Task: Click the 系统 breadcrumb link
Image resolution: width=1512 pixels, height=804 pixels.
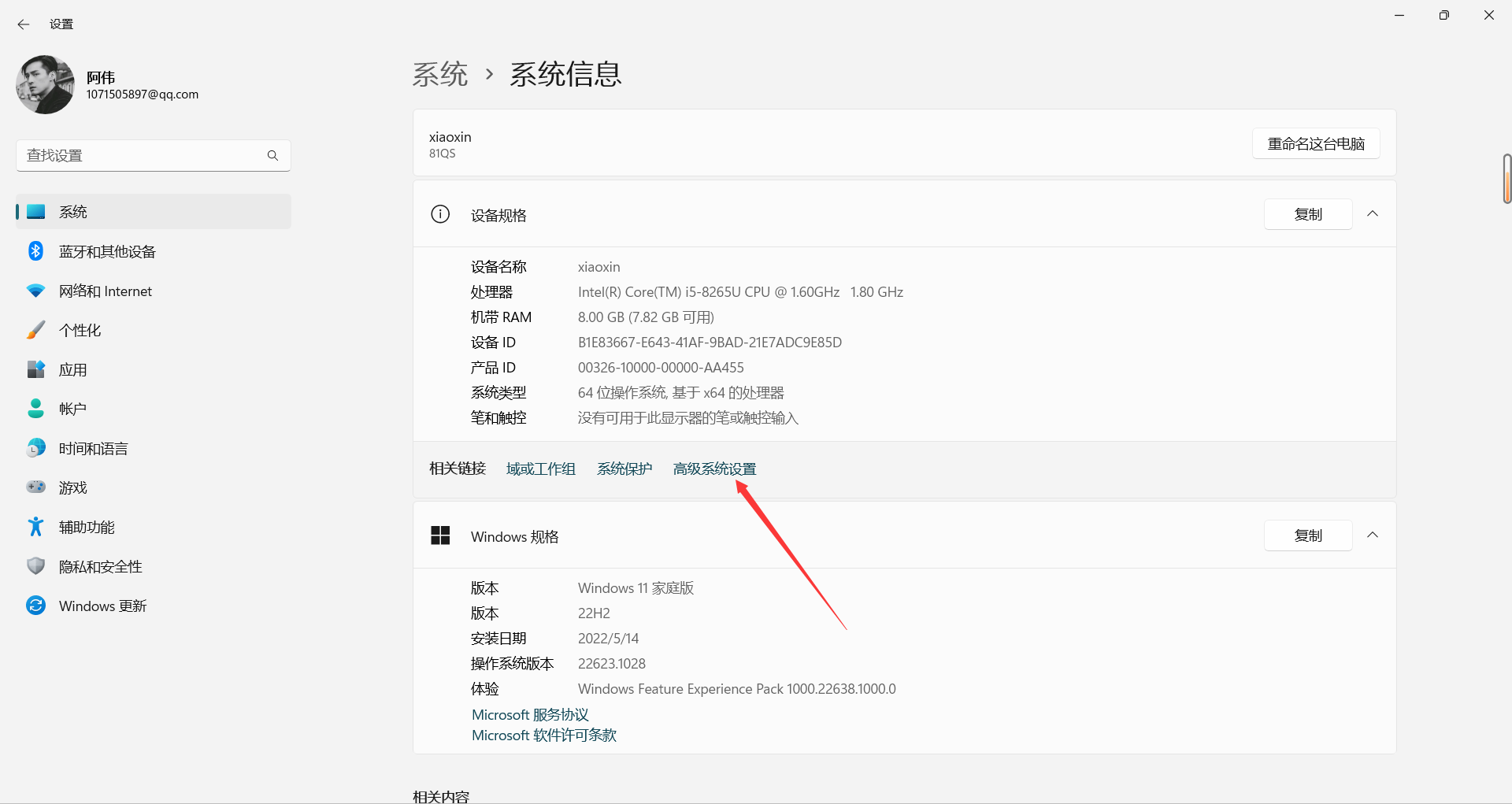Action: (440, 74)
